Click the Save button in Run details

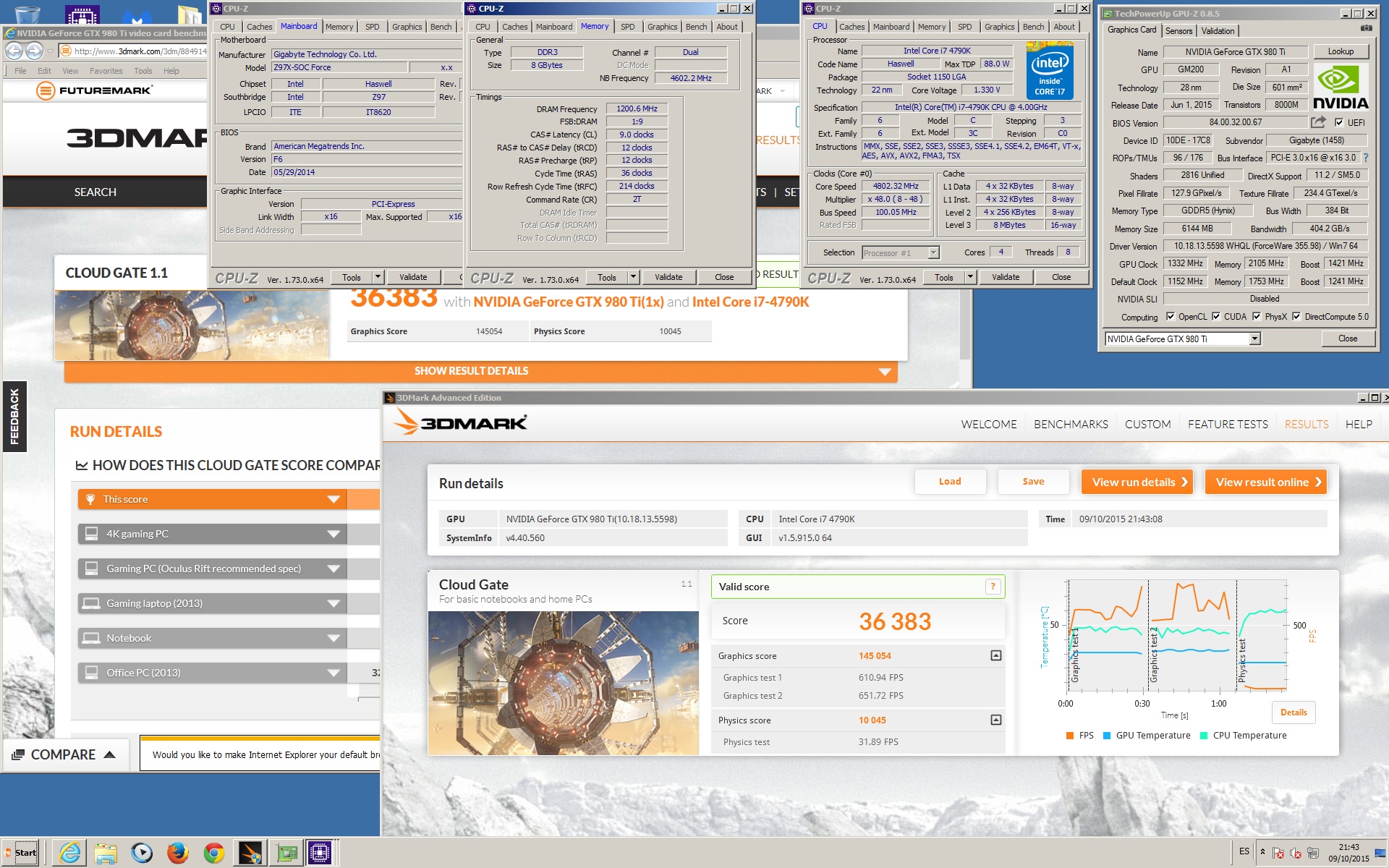(x=1033, y=482)
